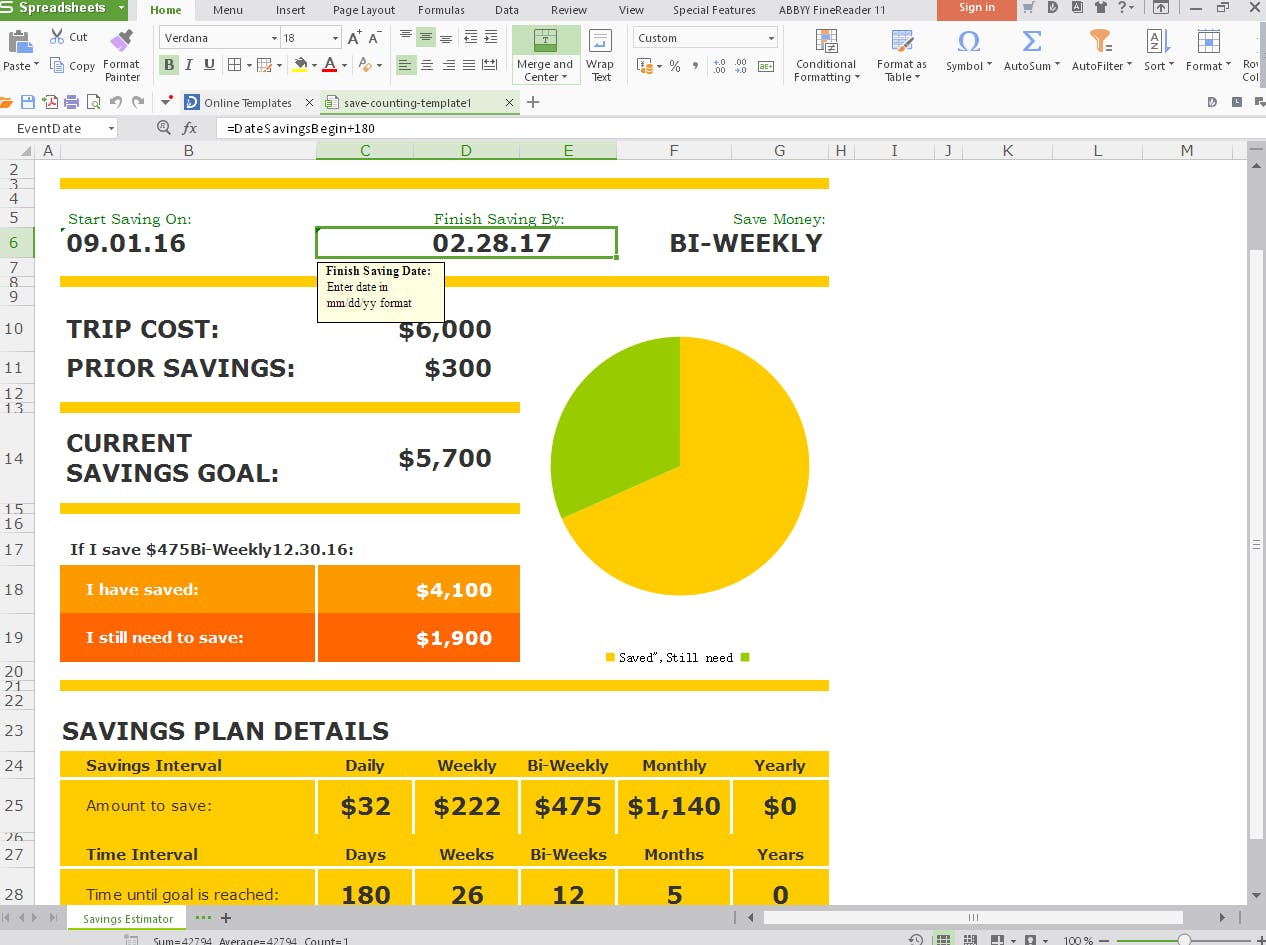Viewport: 1266px width, 945px height.
Task: Toggle Italic formatting
Action: pyautogui.click(x=189, y=65)
